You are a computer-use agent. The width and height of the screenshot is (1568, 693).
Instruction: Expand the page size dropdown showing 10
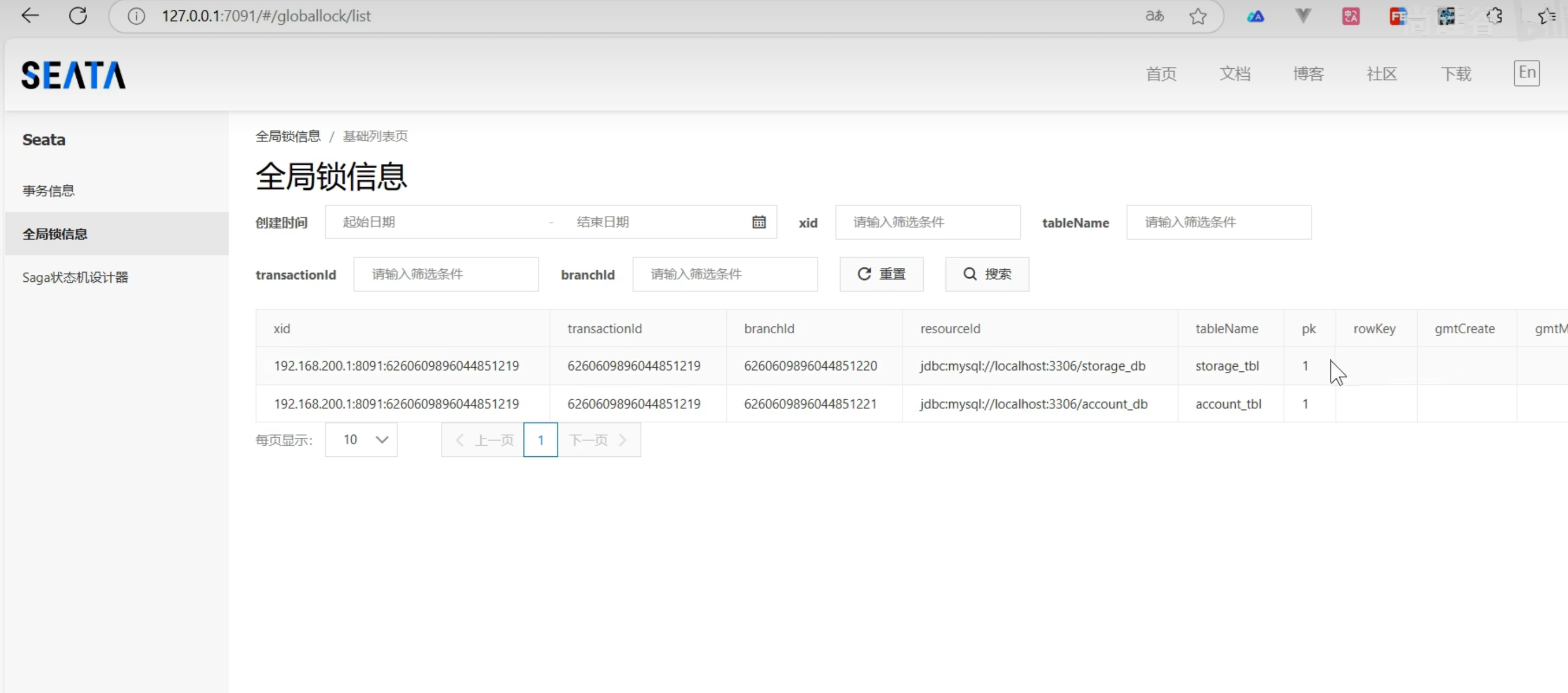coord(361,440)
